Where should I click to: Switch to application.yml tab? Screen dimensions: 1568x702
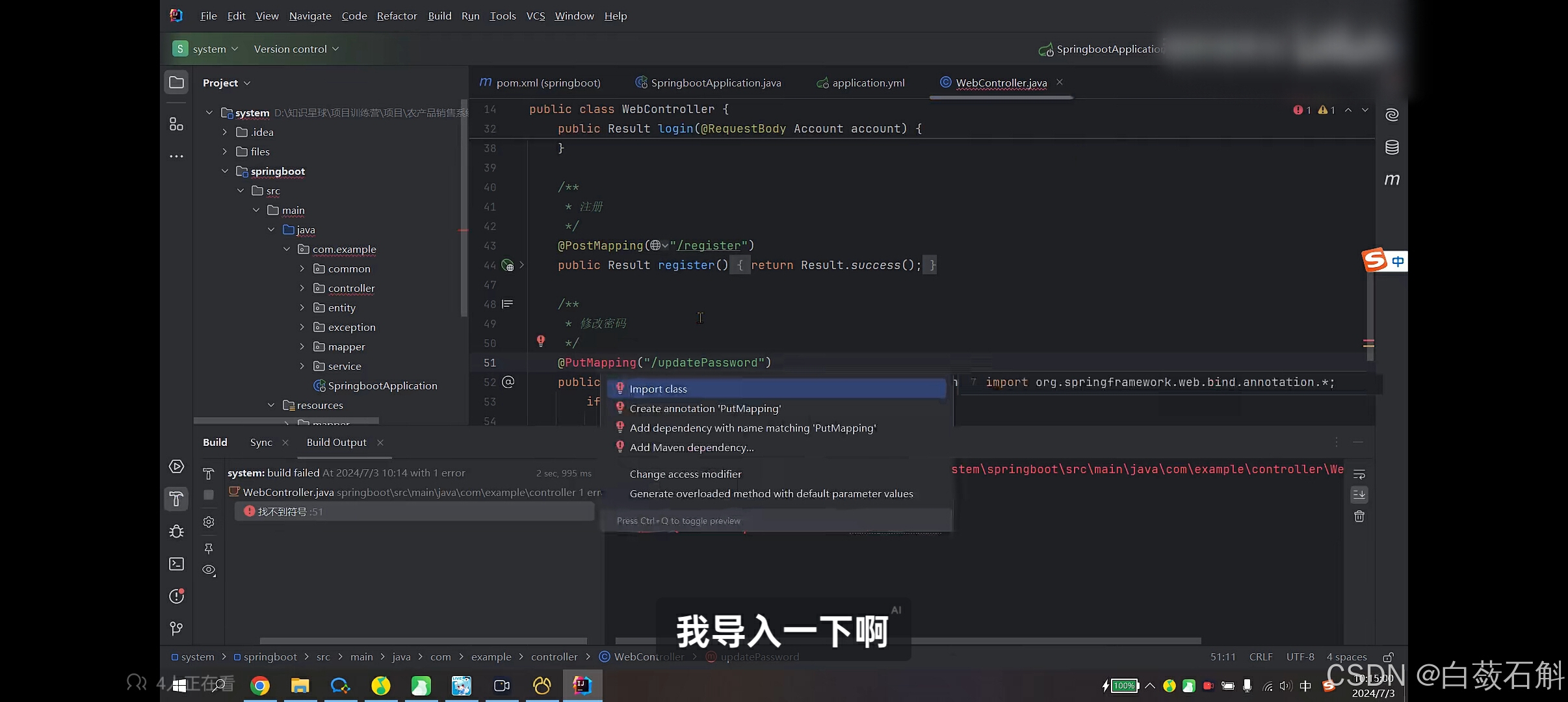[x=867, y=83]
